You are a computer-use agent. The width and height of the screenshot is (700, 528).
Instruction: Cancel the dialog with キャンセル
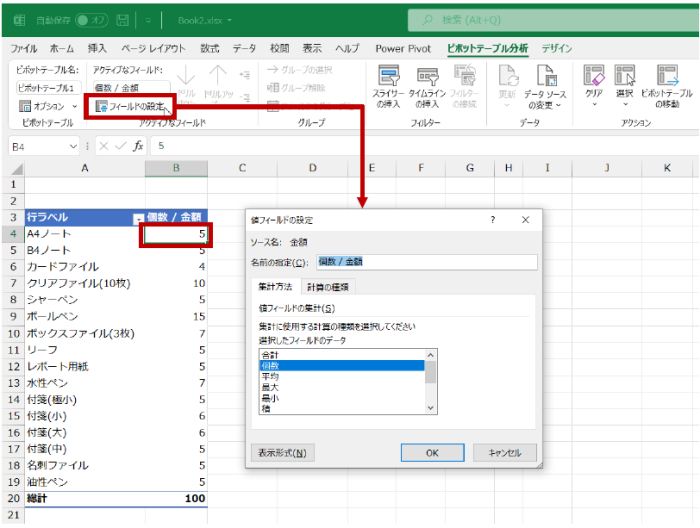click(x=504, y=453)
